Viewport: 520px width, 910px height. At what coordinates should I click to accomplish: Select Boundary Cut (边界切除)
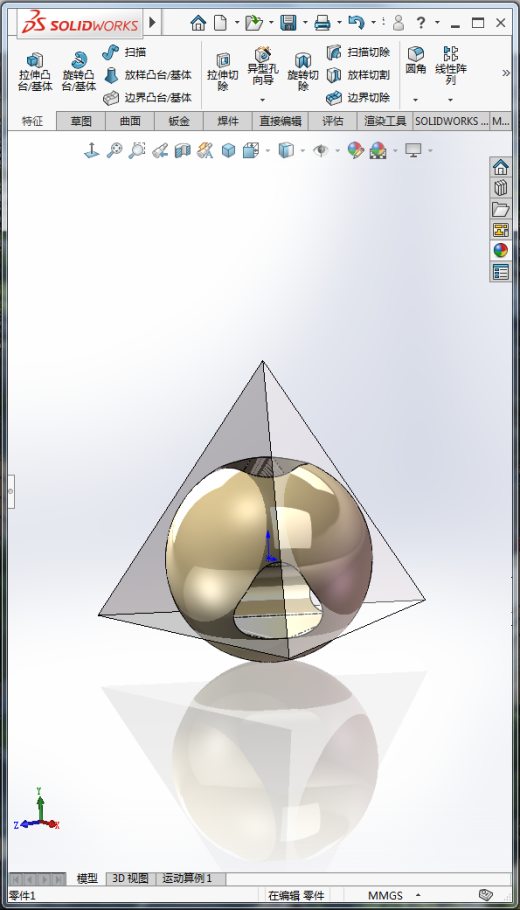pos(358,98)
